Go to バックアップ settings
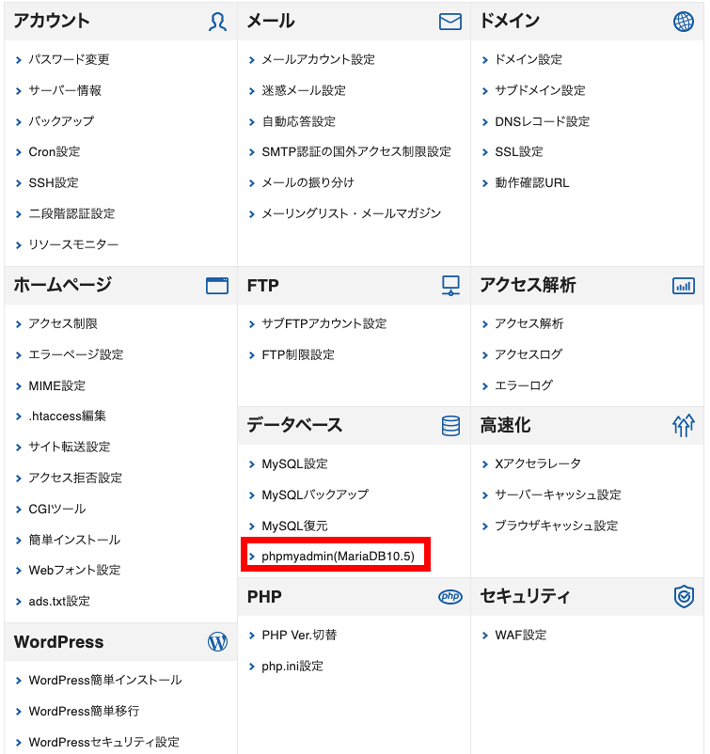Screen dimensions: 710x754 tap(61, 121)
